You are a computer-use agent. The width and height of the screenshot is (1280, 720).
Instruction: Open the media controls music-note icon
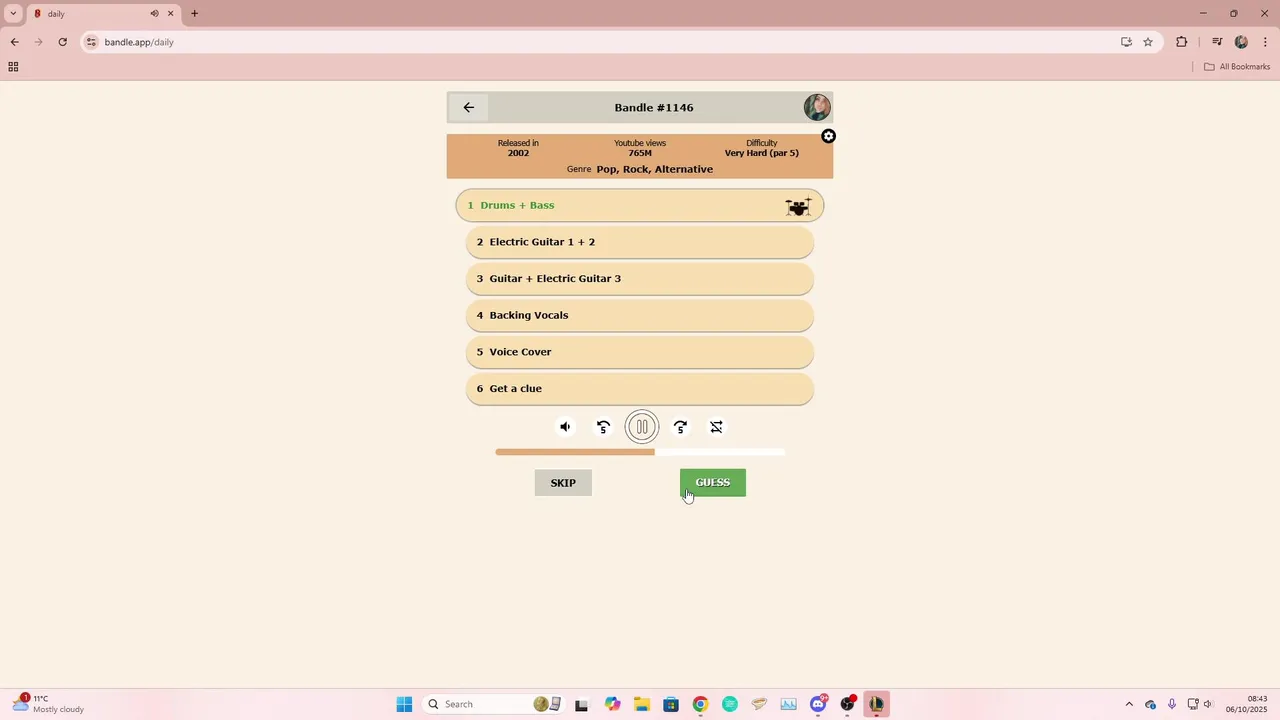pyautogui.click(x=1217, y=42)
